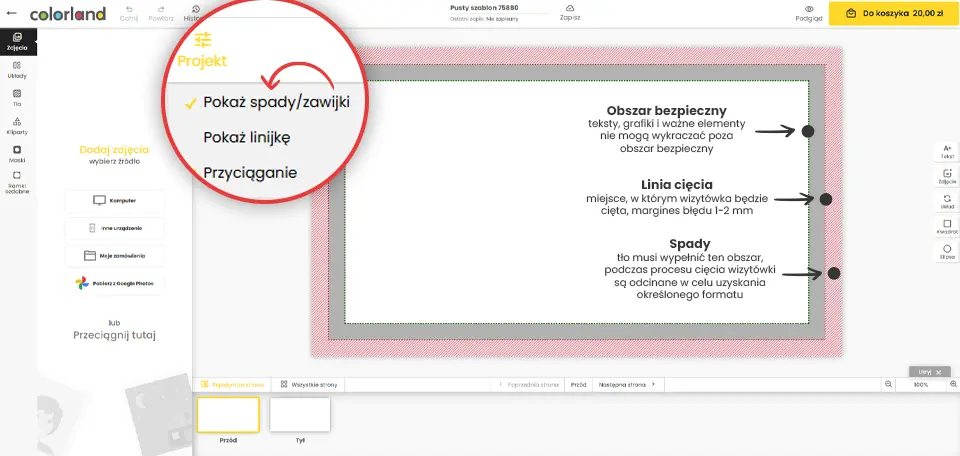This screenshot has height=456, width=960.
Task: Open the Zdjęcia photos sidebar tab
Action: [18, 42]
